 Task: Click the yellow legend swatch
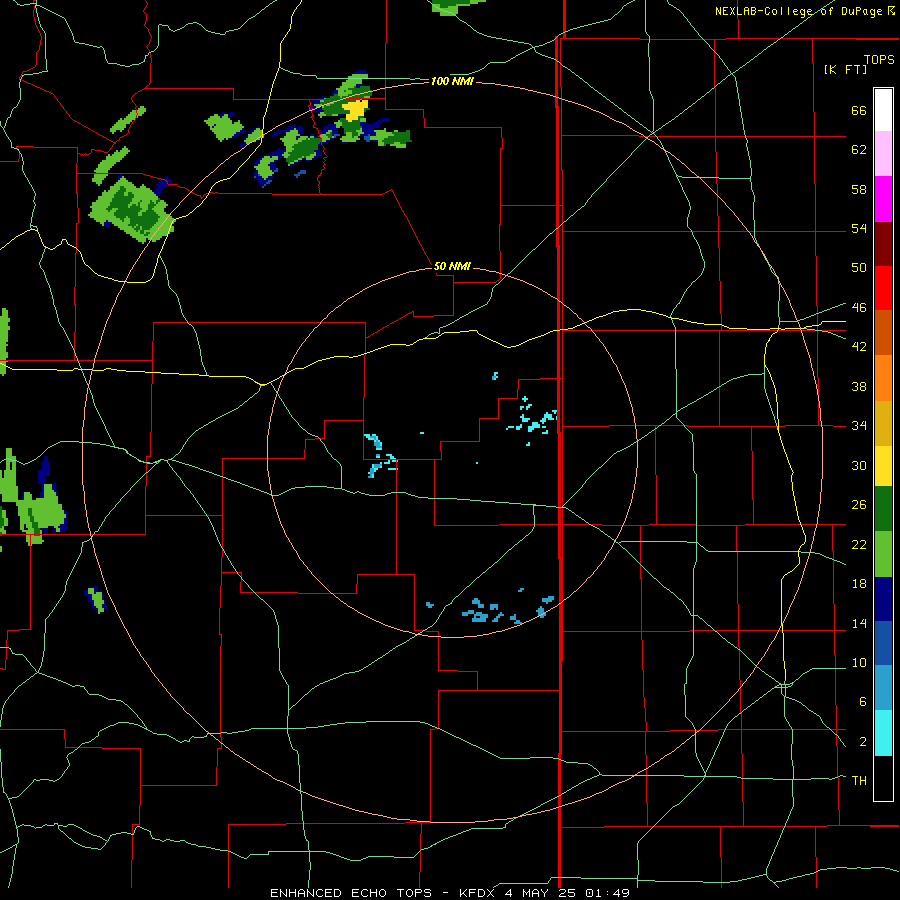click(883, 466)
